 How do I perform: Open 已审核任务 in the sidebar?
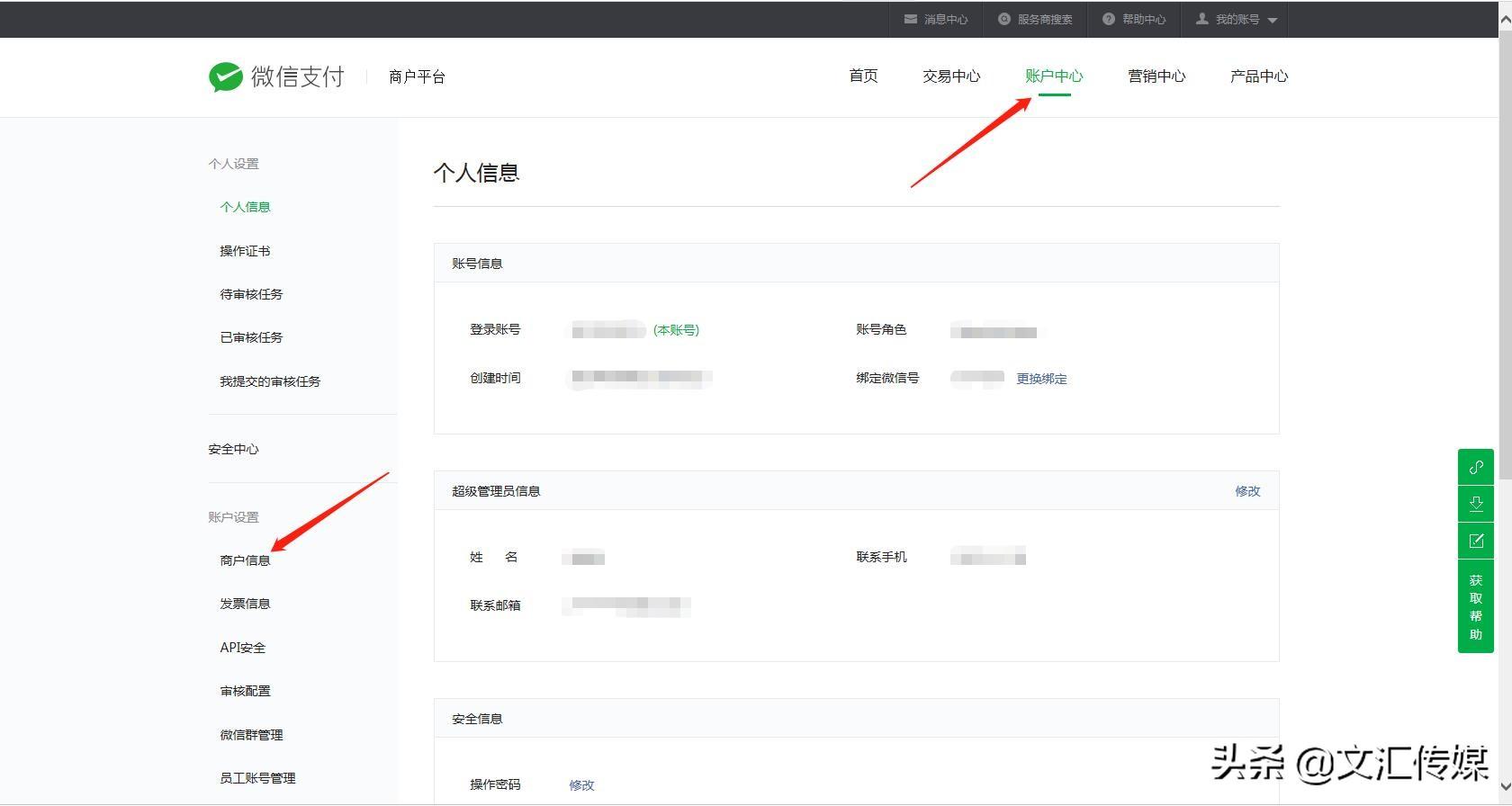[x=251, y=337]
